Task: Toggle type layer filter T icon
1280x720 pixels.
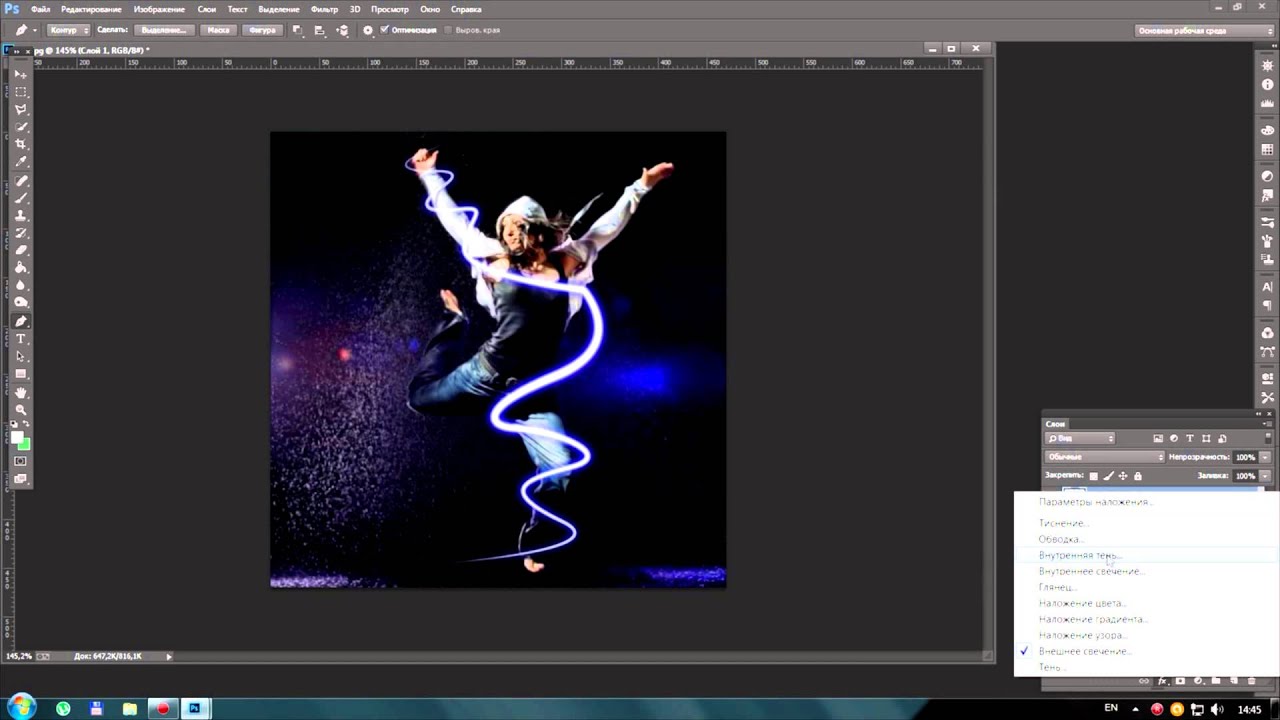Action: [1190, 438]
